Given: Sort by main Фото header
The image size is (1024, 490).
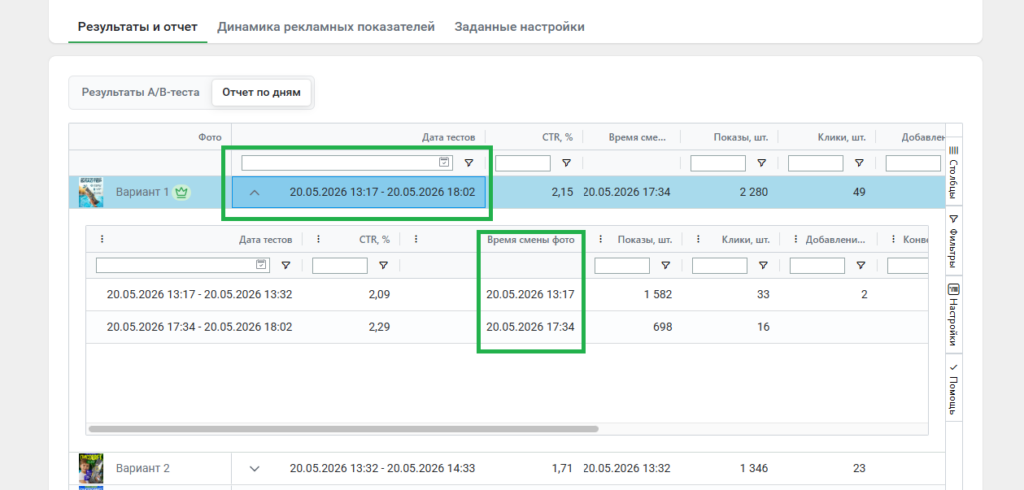Looking at the screenshot, I should (210, 137).
